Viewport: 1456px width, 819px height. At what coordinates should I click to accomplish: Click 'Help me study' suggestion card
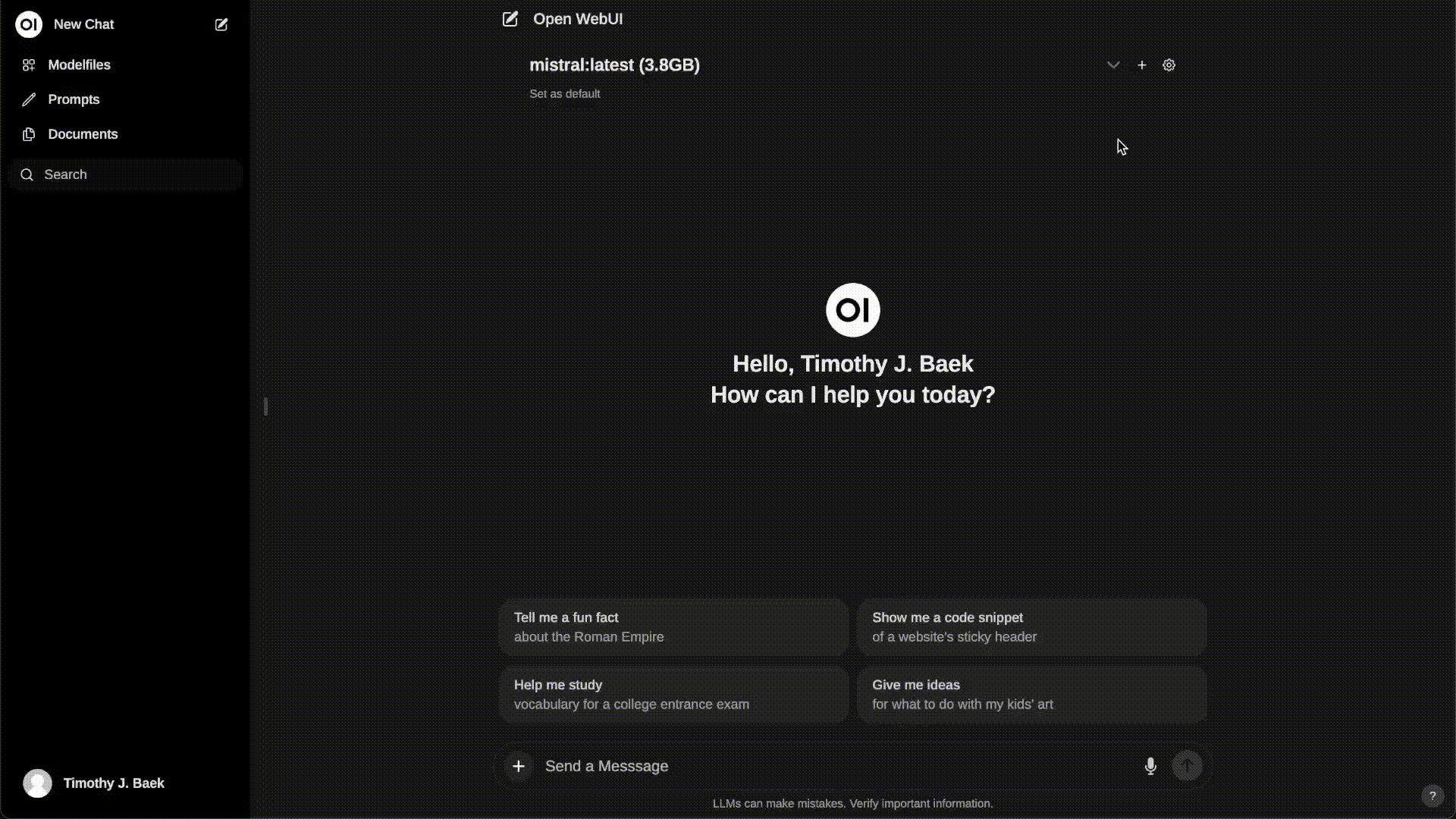click(x=674, y=694)
